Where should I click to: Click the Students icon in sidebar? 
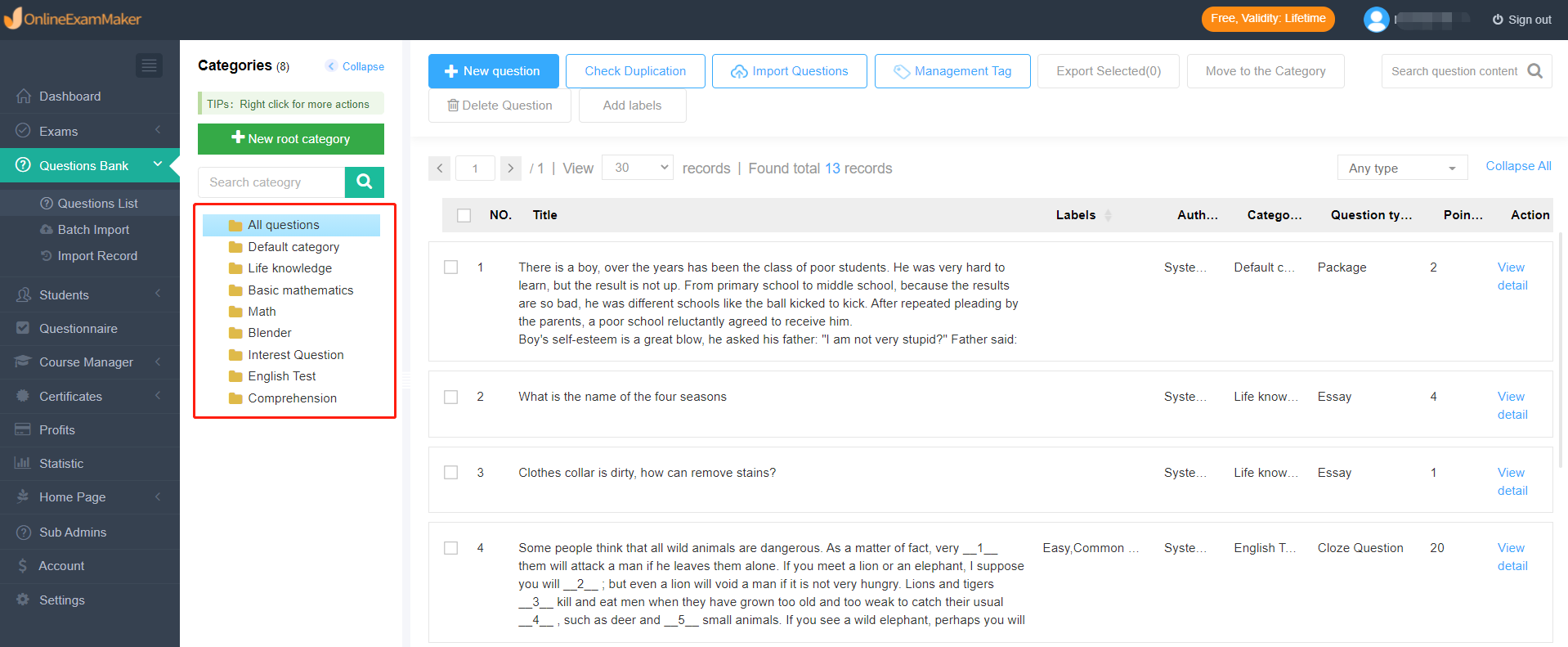click(24, 294)
